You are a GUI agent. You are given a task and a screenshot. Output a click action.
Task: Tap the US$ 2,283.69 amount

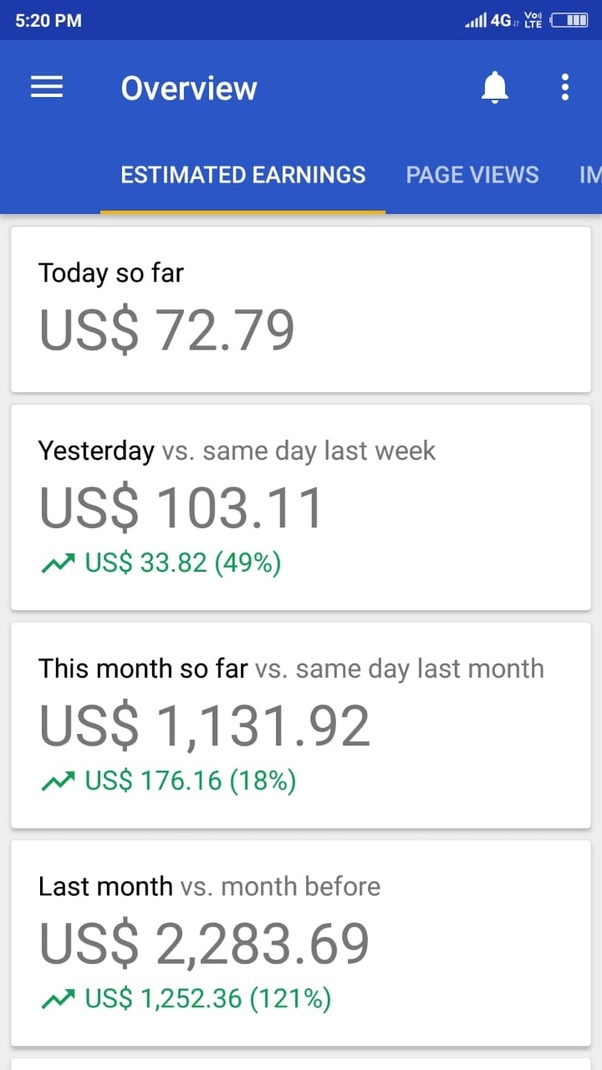coord(204,944)
